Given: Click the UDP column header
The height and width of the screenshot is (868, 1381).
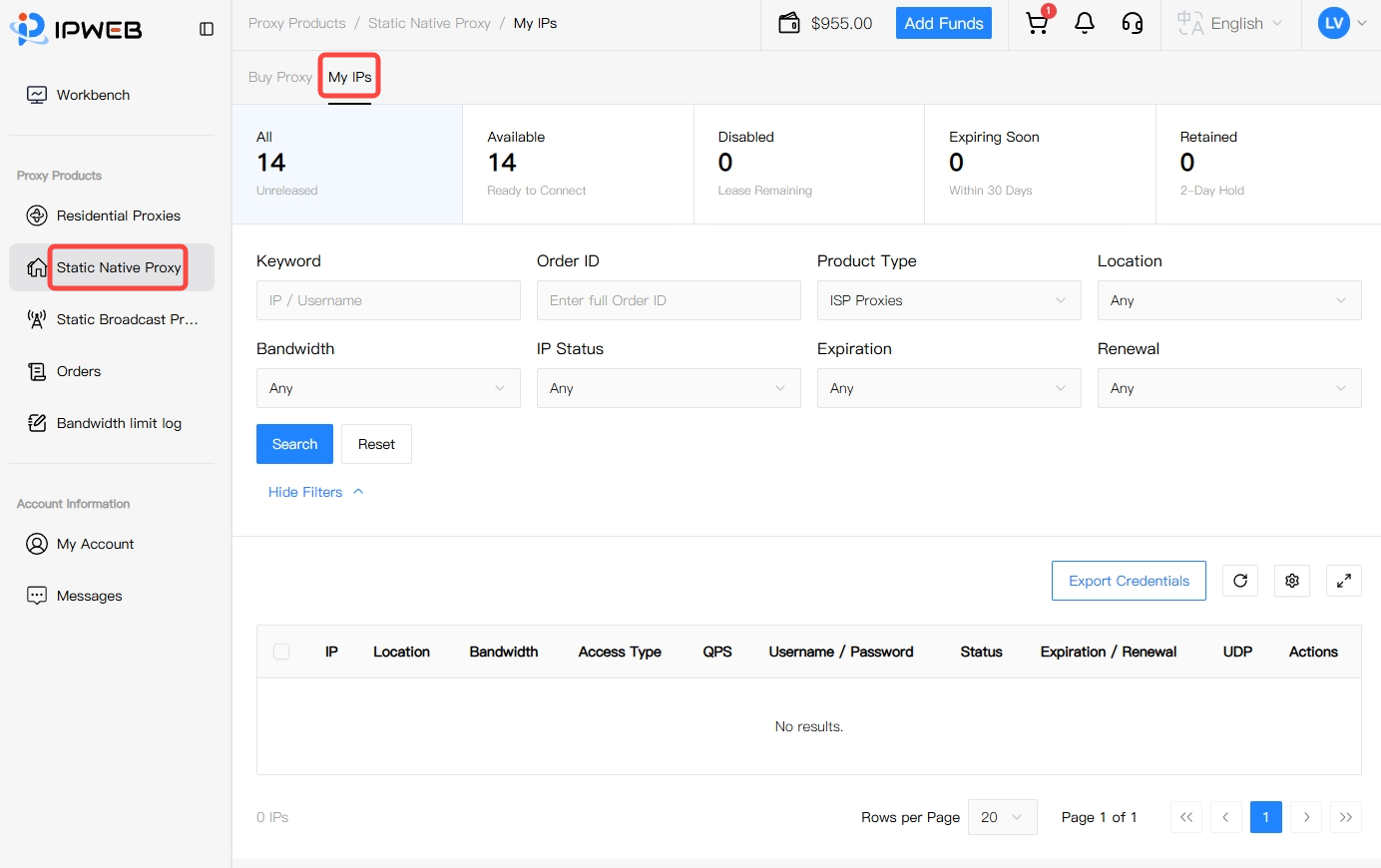Looking at the screenshot, I should [x=1237, y=651].
